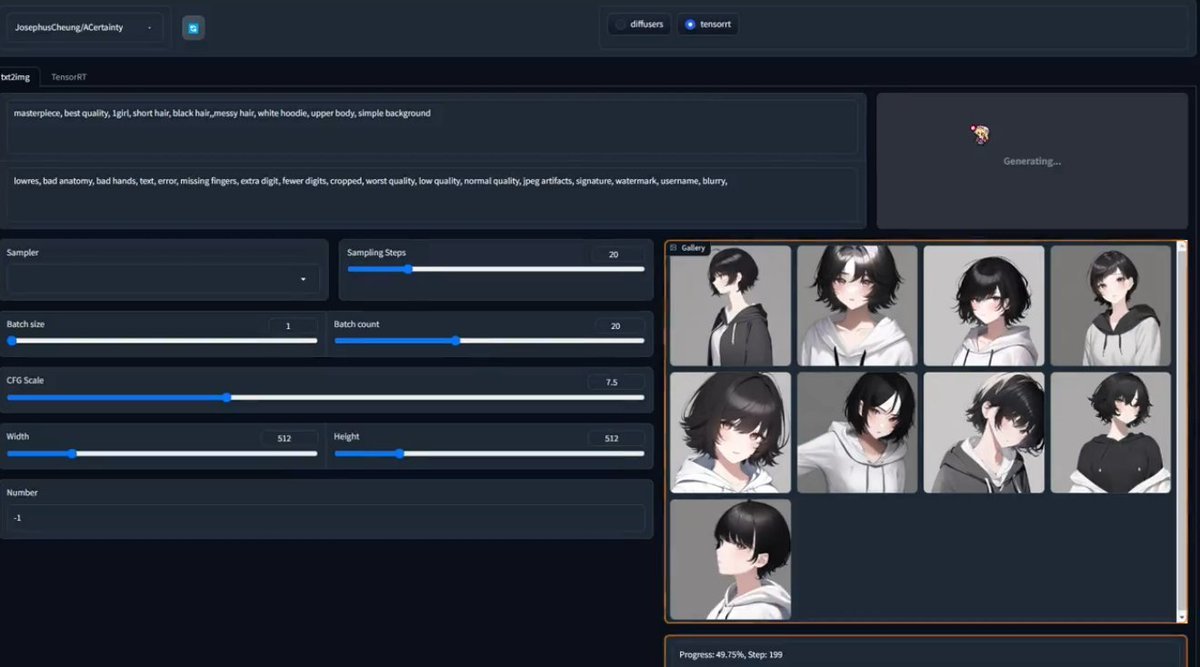Screen dimensions: 1200x667
Task: Click the Width value number box
Action: [x=289, y=438]
